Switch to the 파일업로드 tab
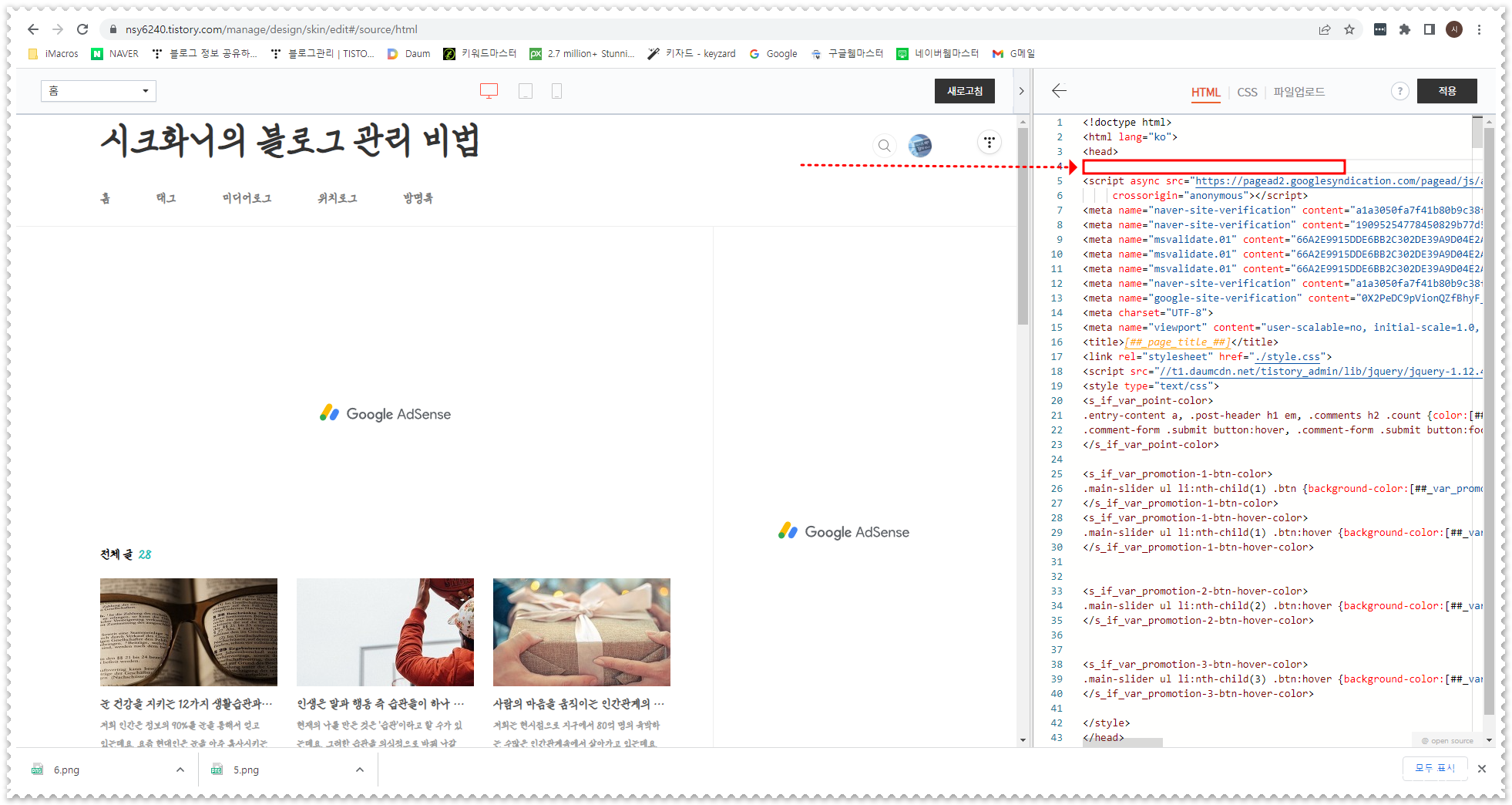This screenshot has height=805, width=1512. click(x=1299, y=92)
